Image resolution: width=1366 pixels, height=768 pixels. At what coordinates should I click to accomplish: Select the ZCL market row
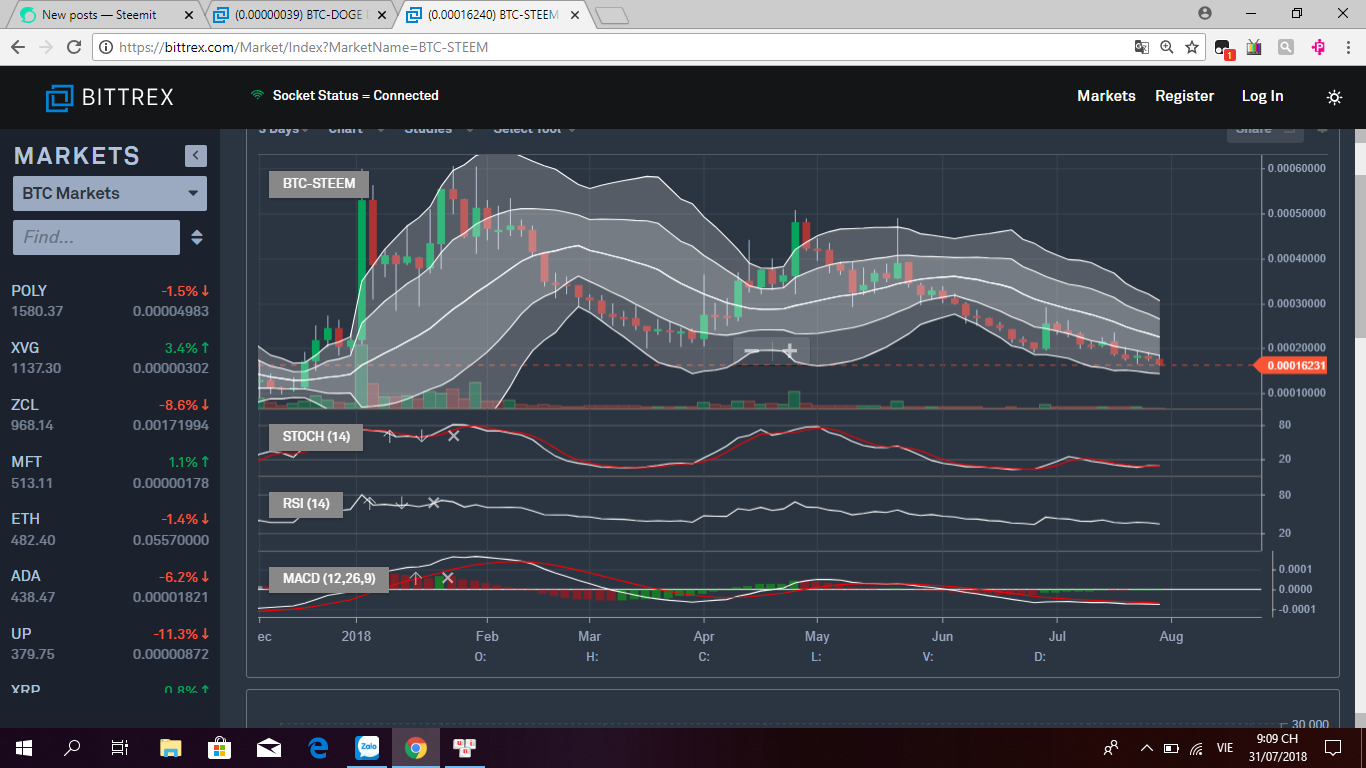[110, 415]
